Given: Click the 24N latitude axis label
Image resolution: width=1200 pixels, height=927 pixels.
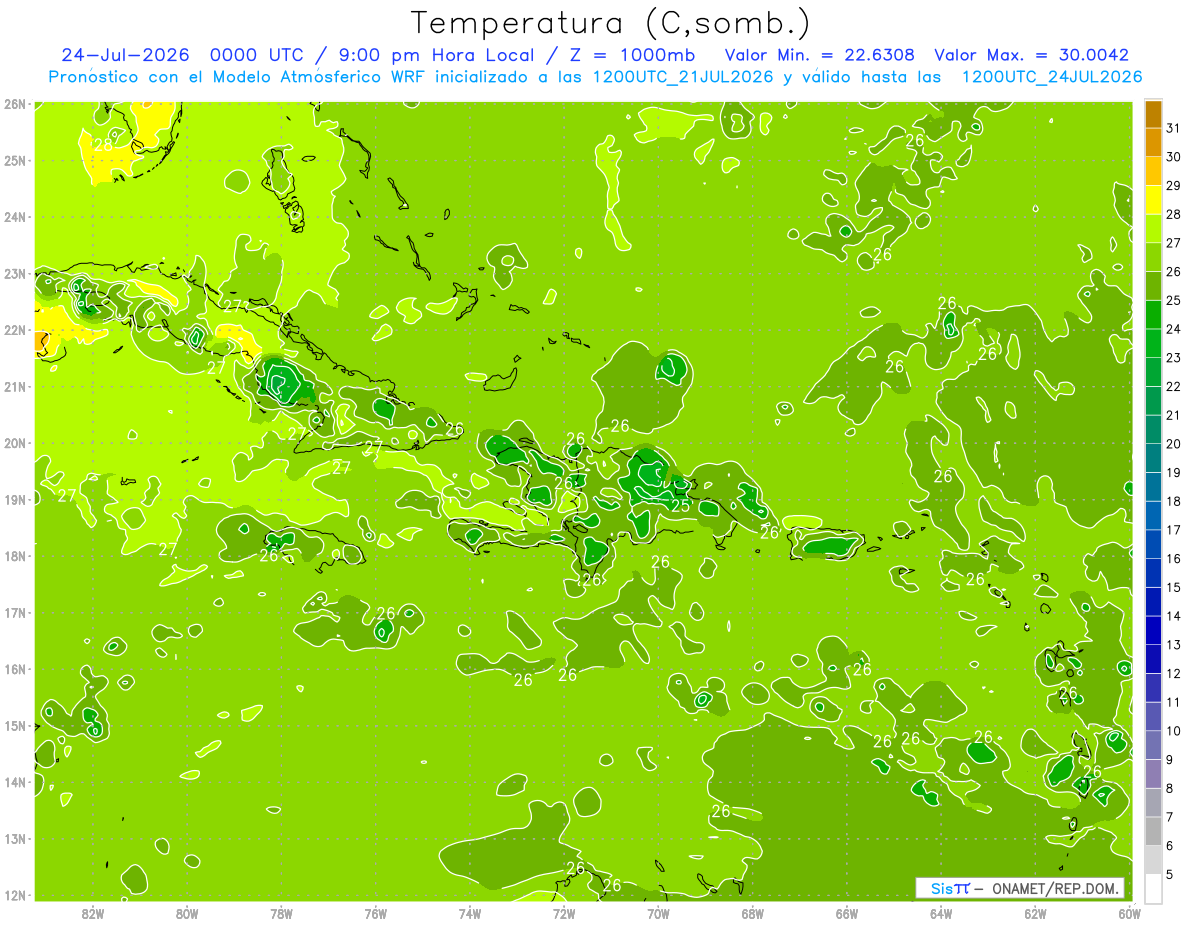Looking at the screenshot, I should pyautogui.click(x=15, y=216).
